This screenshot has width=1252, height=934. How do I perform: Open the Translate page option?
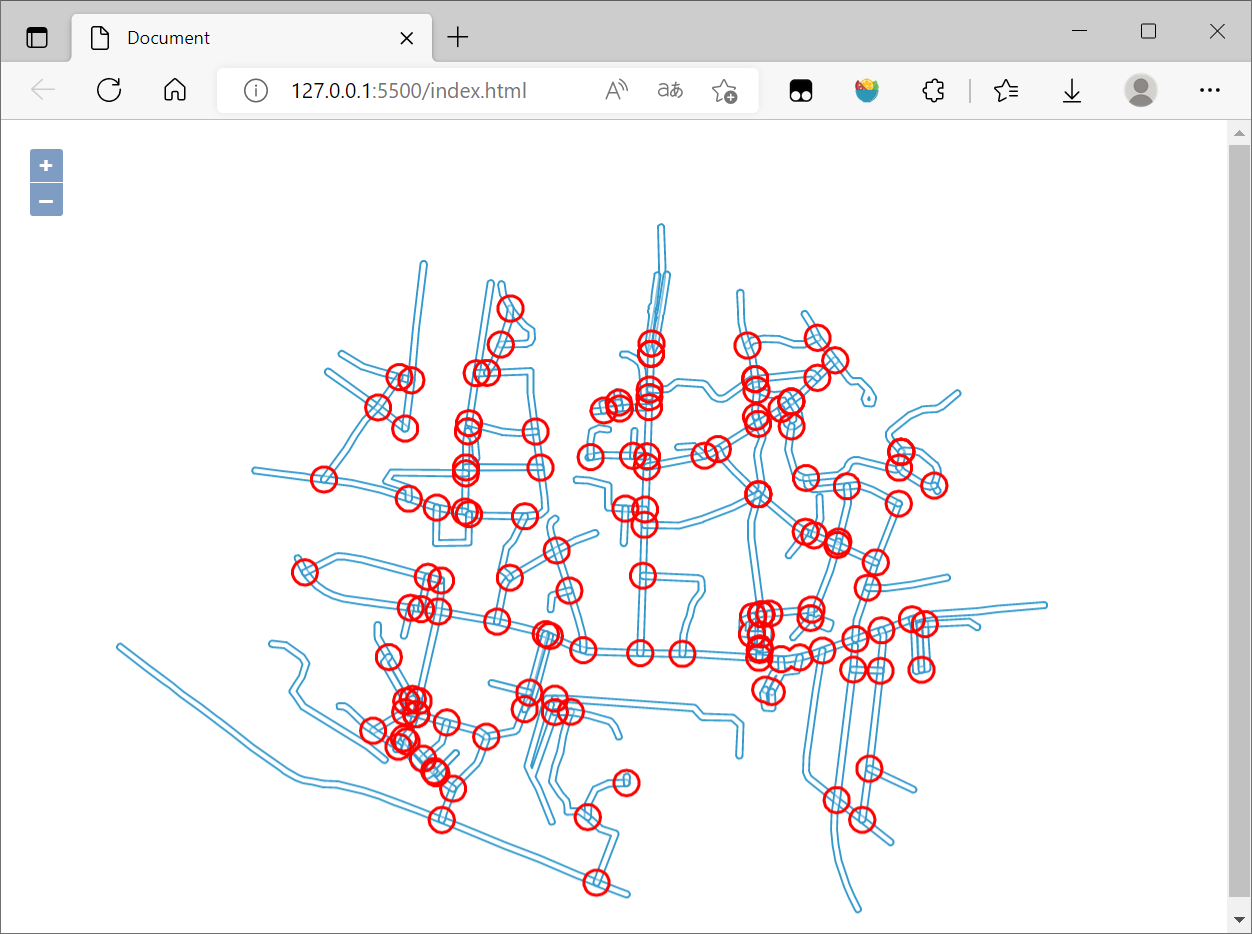pyautogui.click(x=670, y=91)
